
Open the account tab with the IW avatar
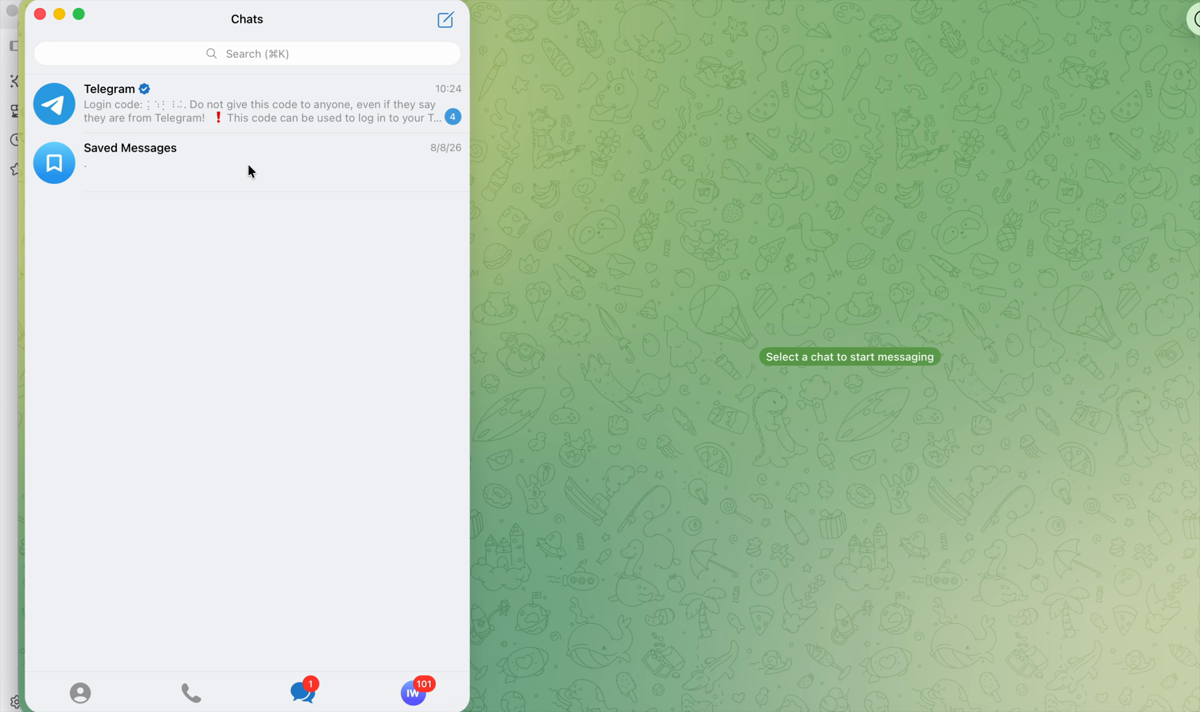coord(413,692)
